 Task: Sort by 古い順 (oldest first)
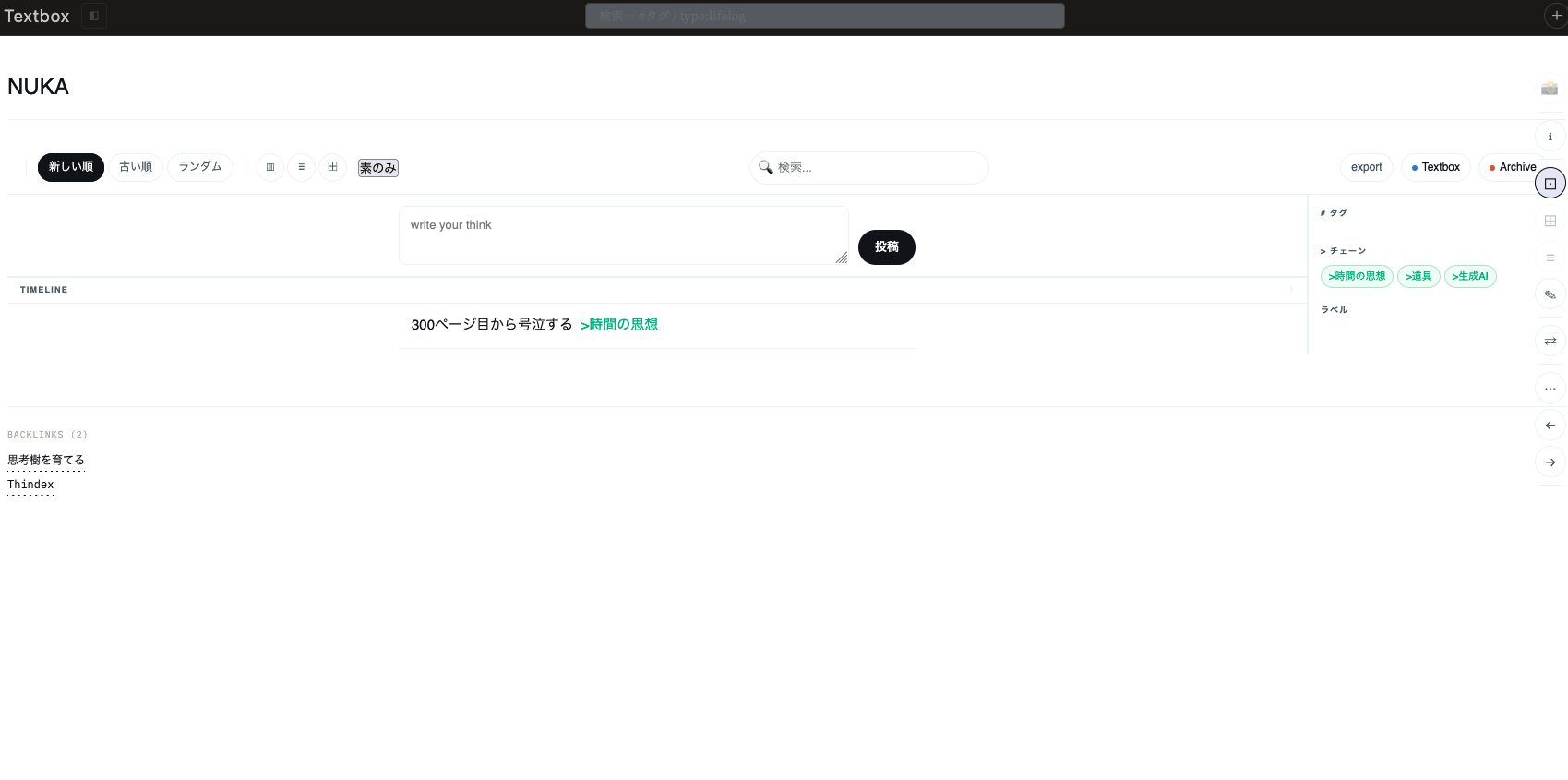pyautogui.click(x=136, y=167)
